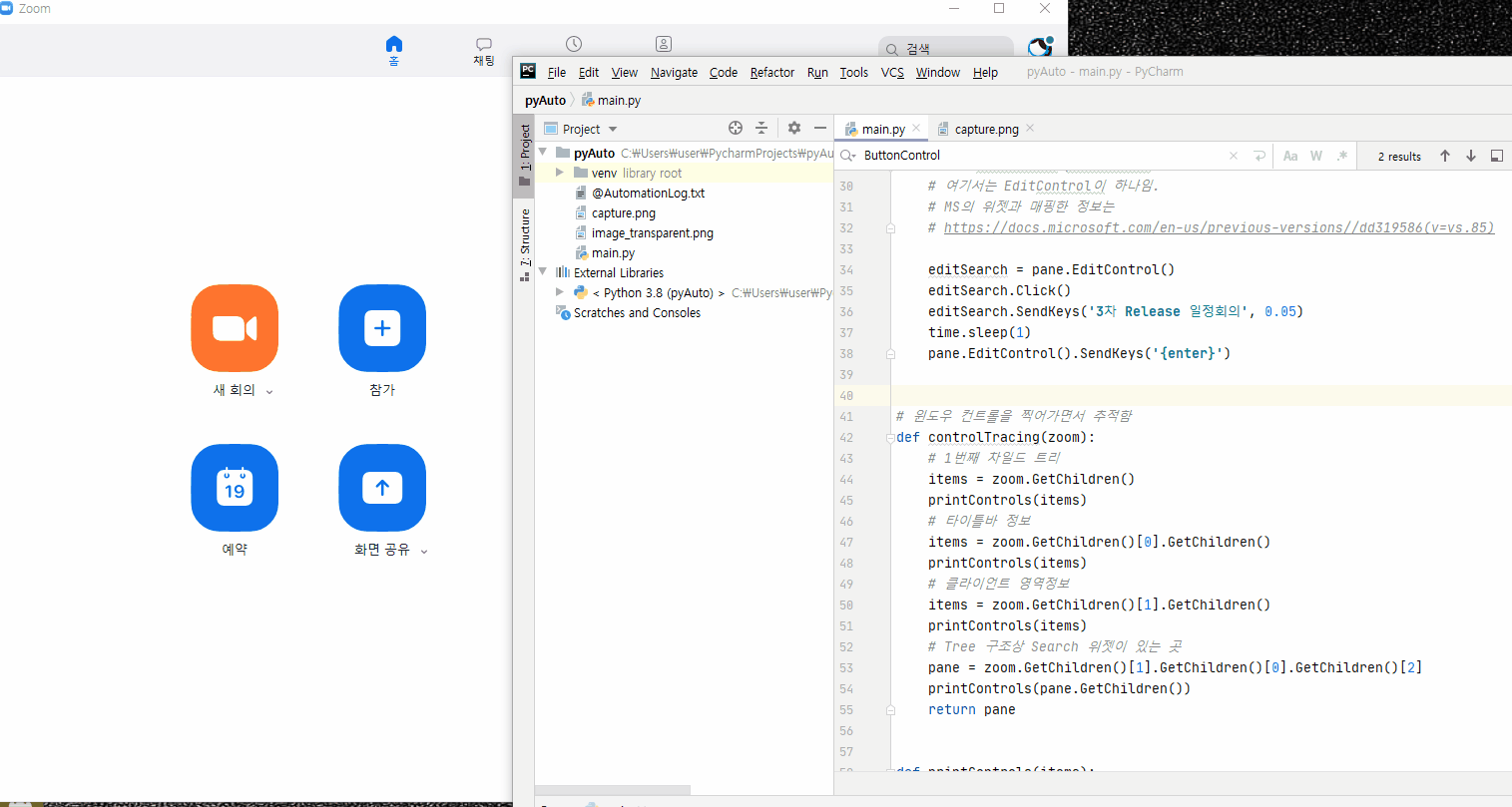Hide the Project panel with the minus icon

820,128
